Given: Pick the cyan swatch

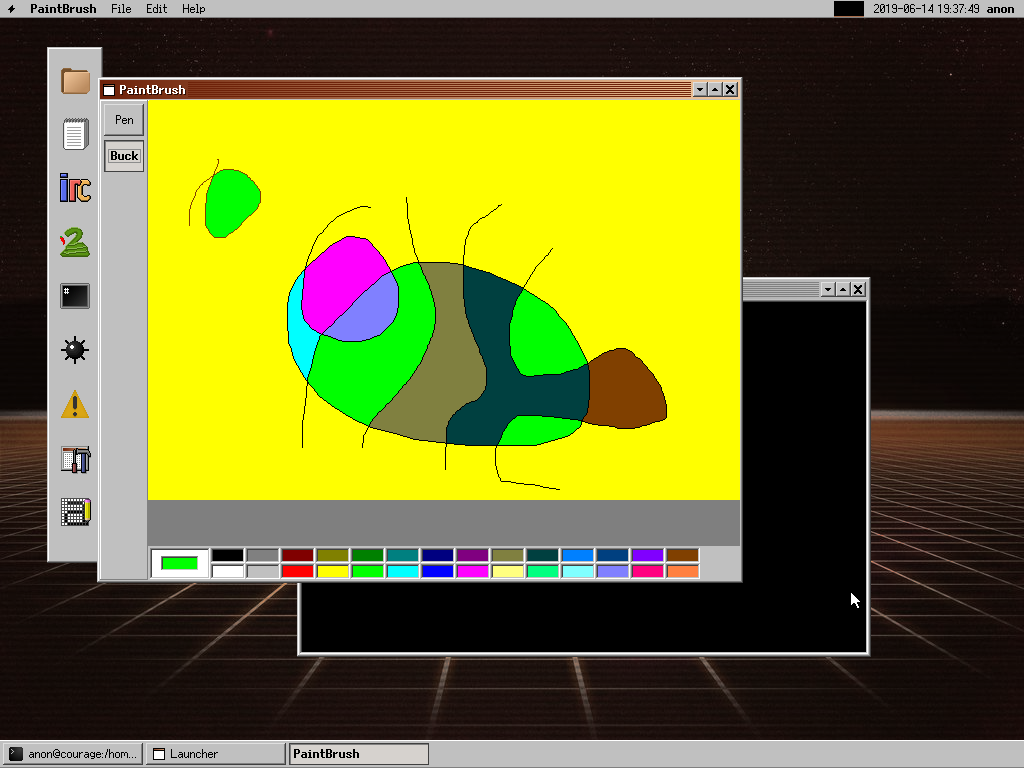Looking at the screenshot, I should [x=403, y=571].
